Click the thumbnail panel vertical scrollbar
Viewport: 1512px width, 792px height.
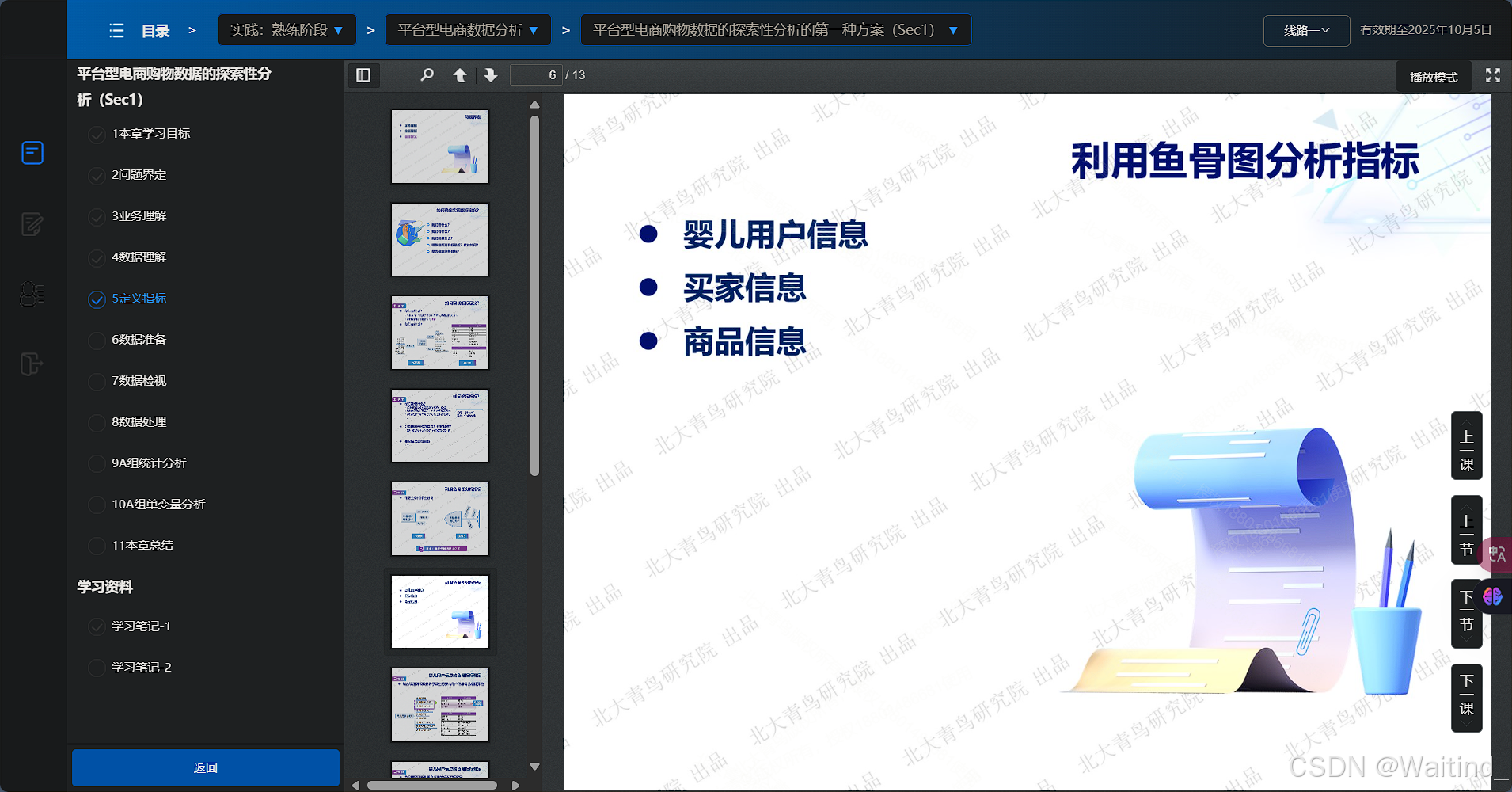[534, 295]
